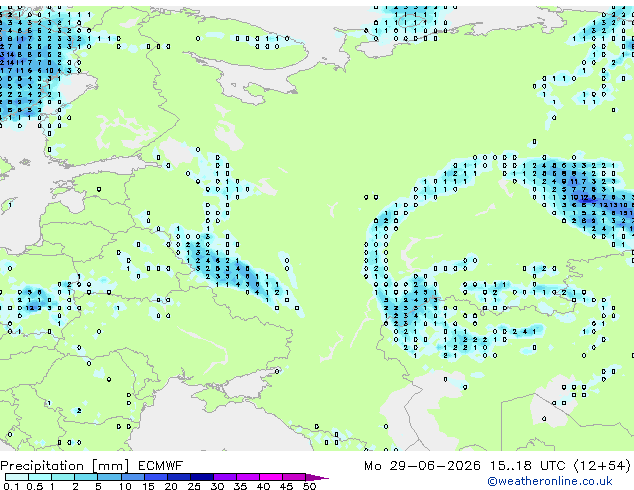The height and width of the screenshot is (490, 634).
Task: Click the 10 to 15 mm blue swatch
Action: [132, 477]
